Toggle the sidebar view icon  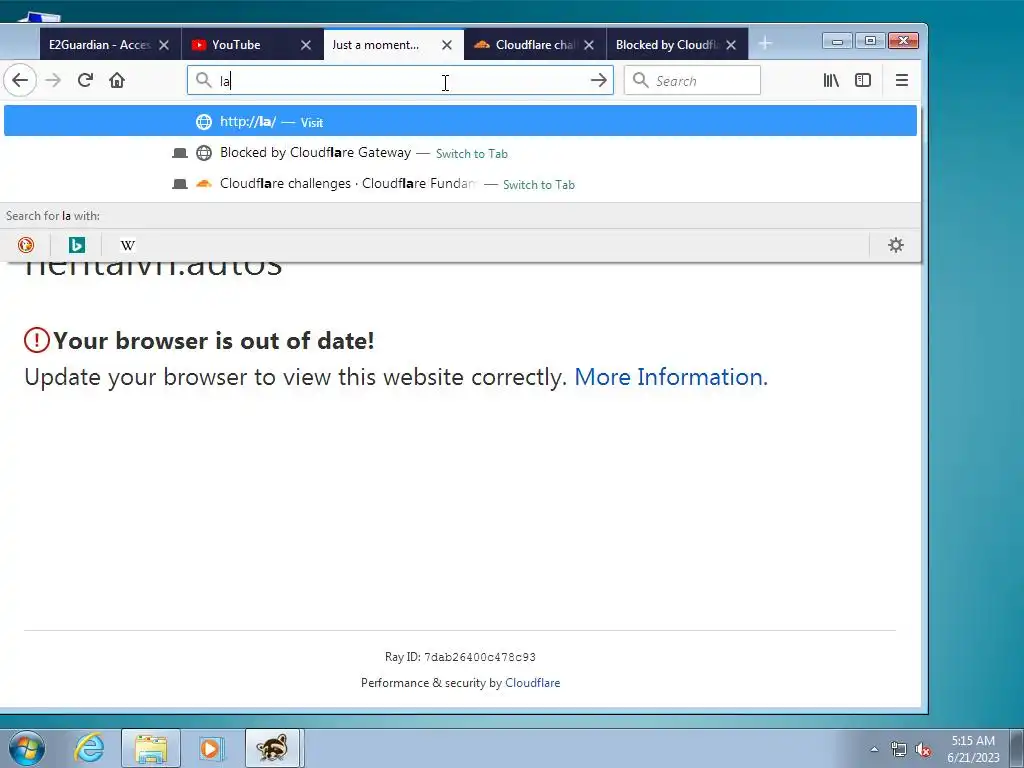863,80
